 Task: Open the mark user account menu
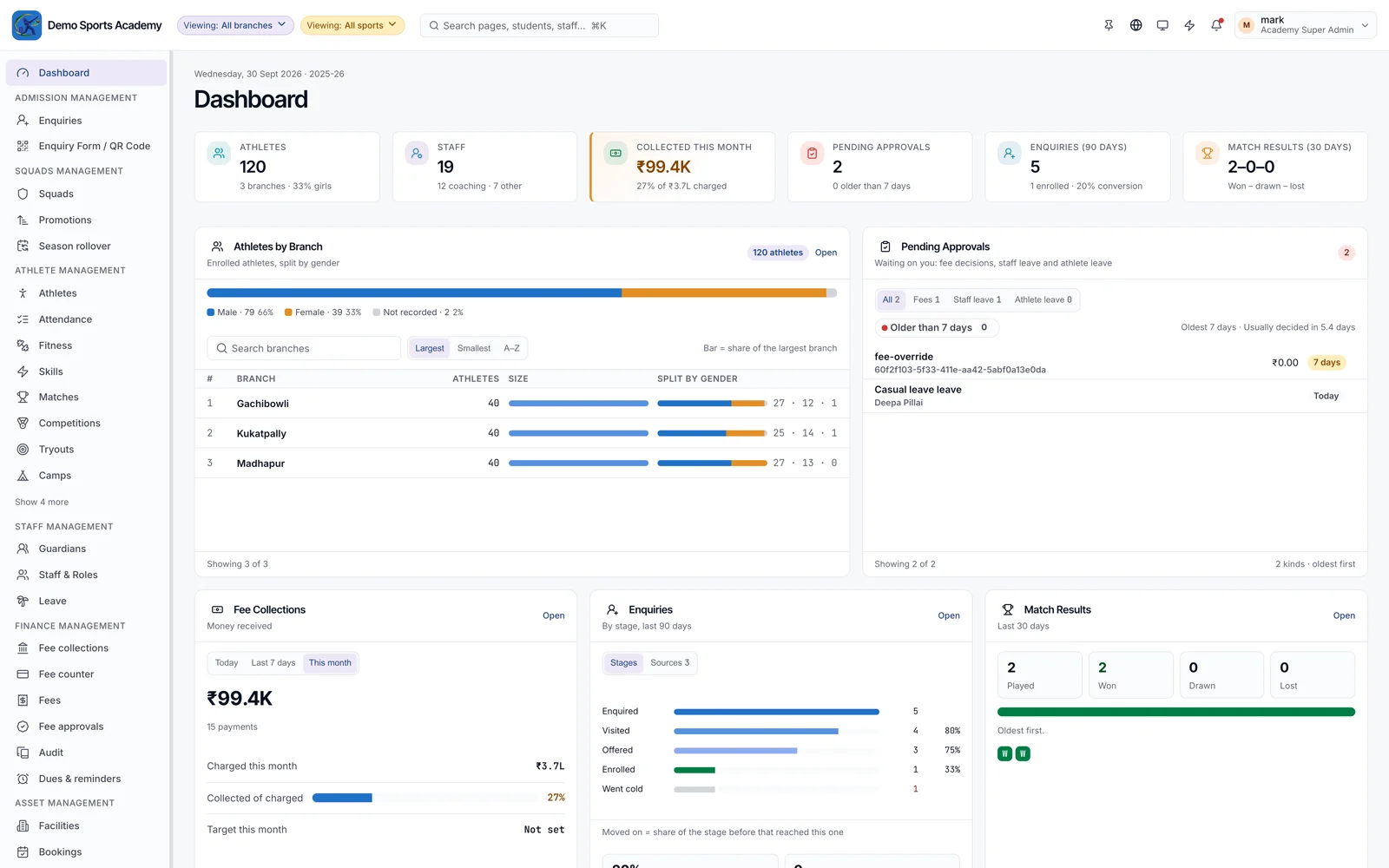coord(1306,25)
